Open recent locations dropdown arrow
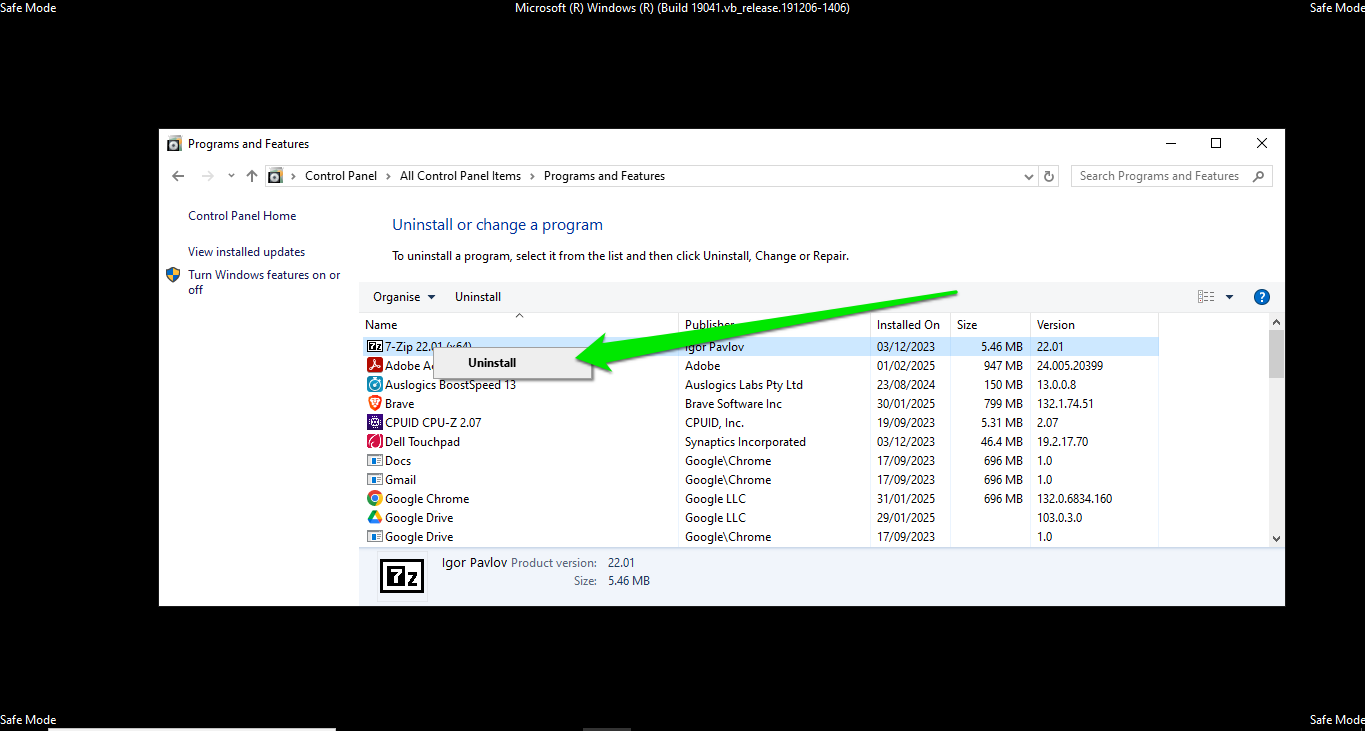 231,176
